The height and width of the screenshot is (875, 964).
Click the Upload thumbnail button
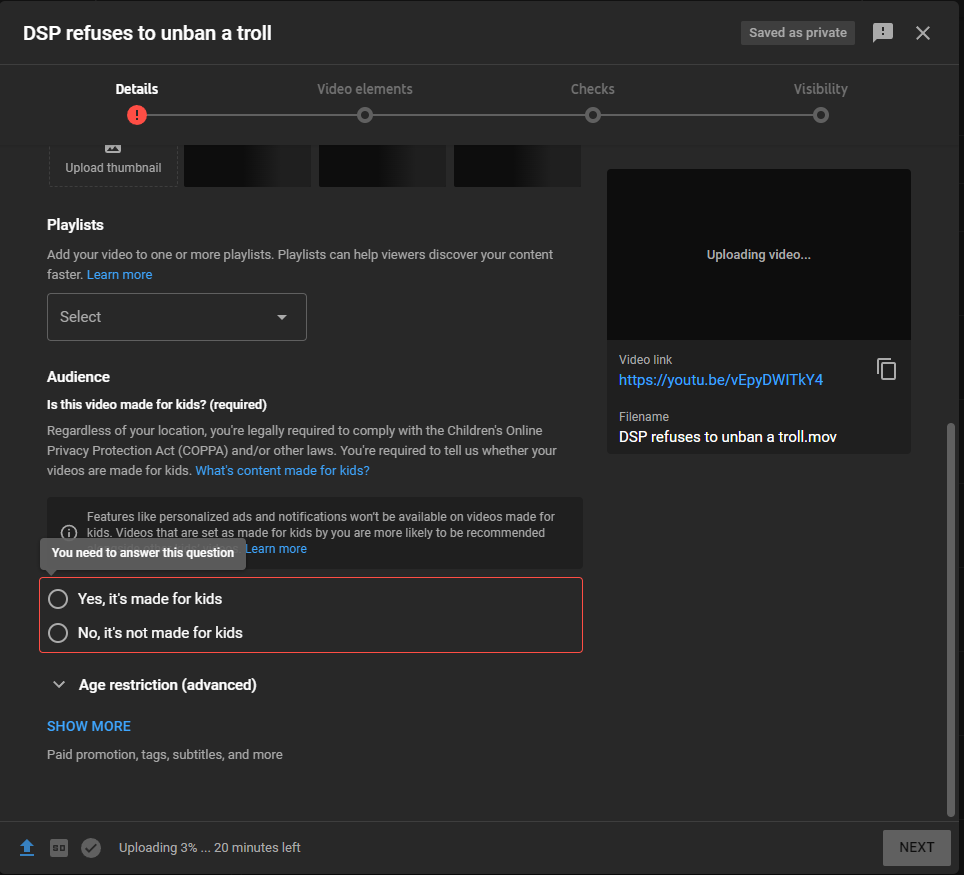pyautogui.click(x=113, y=165)
